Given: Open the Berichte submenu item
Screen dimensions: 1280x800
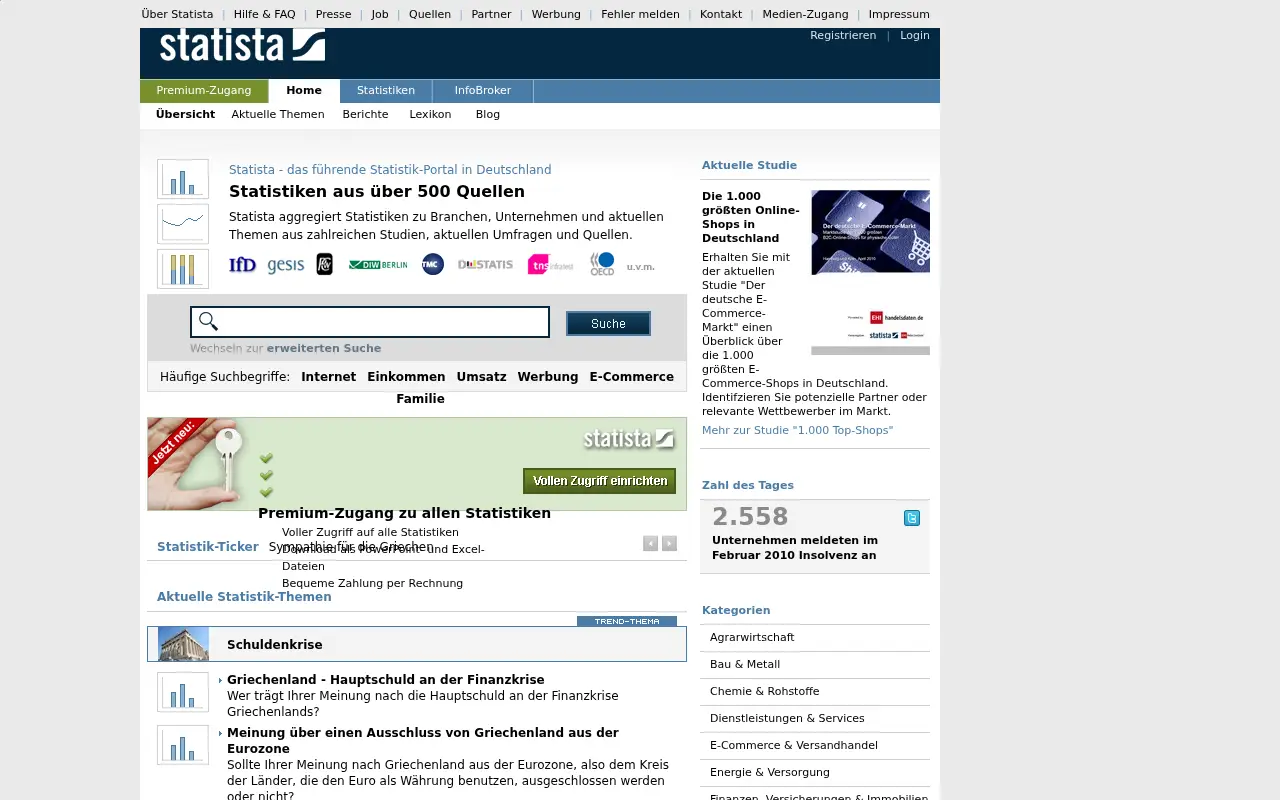Looking at the screenshot, I should (366, 114).
